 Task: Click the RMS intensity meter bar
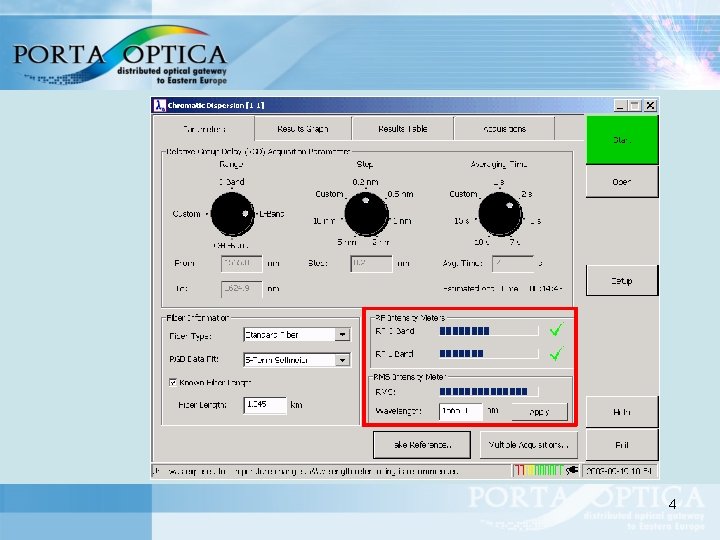[x=489, y=392]
